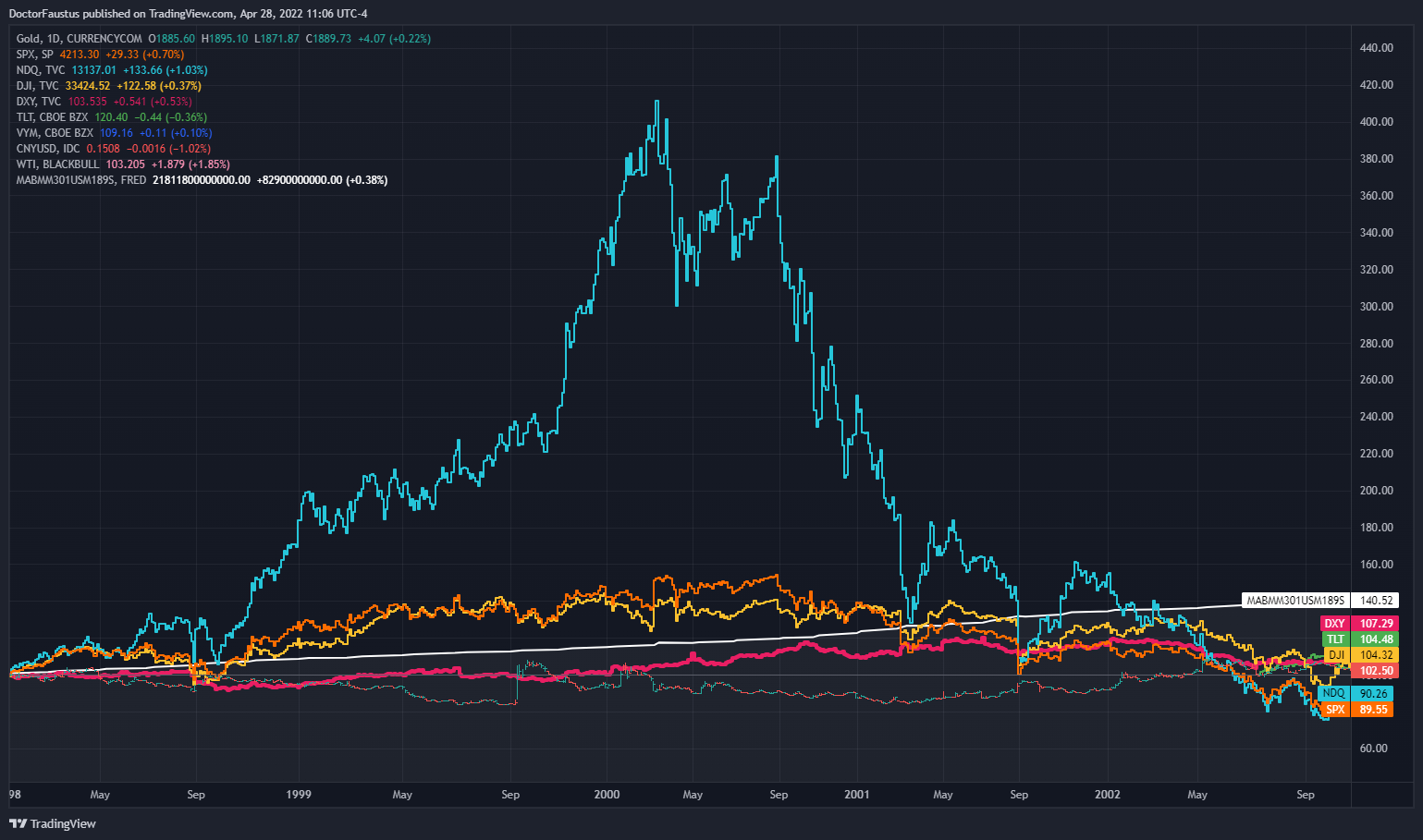Select the VYM, CBOE BZX legend row

[114, 133]
